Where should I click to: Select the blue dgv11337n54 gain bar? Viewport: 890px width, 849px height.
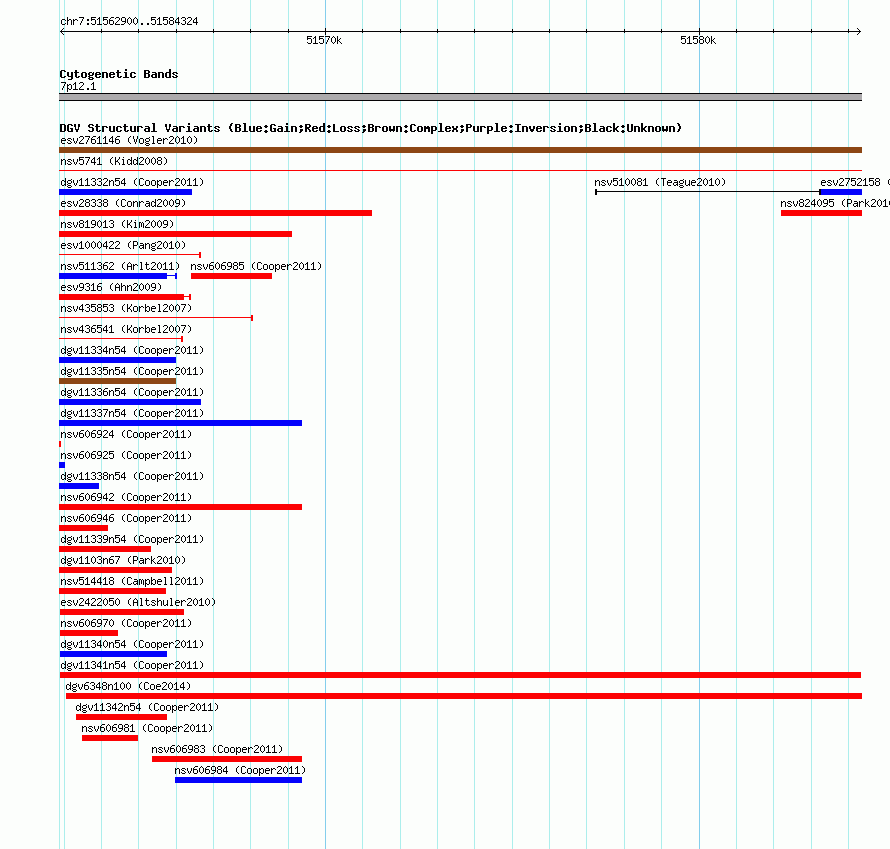click(180, 423)
